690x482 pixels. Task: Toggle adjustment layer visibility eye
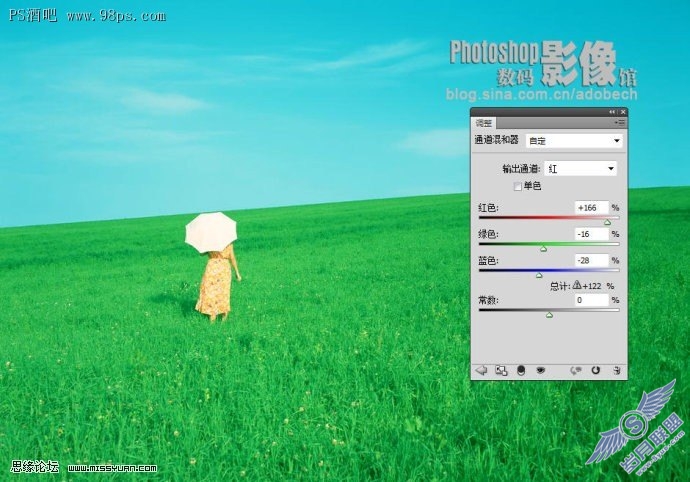coord(540,371)
